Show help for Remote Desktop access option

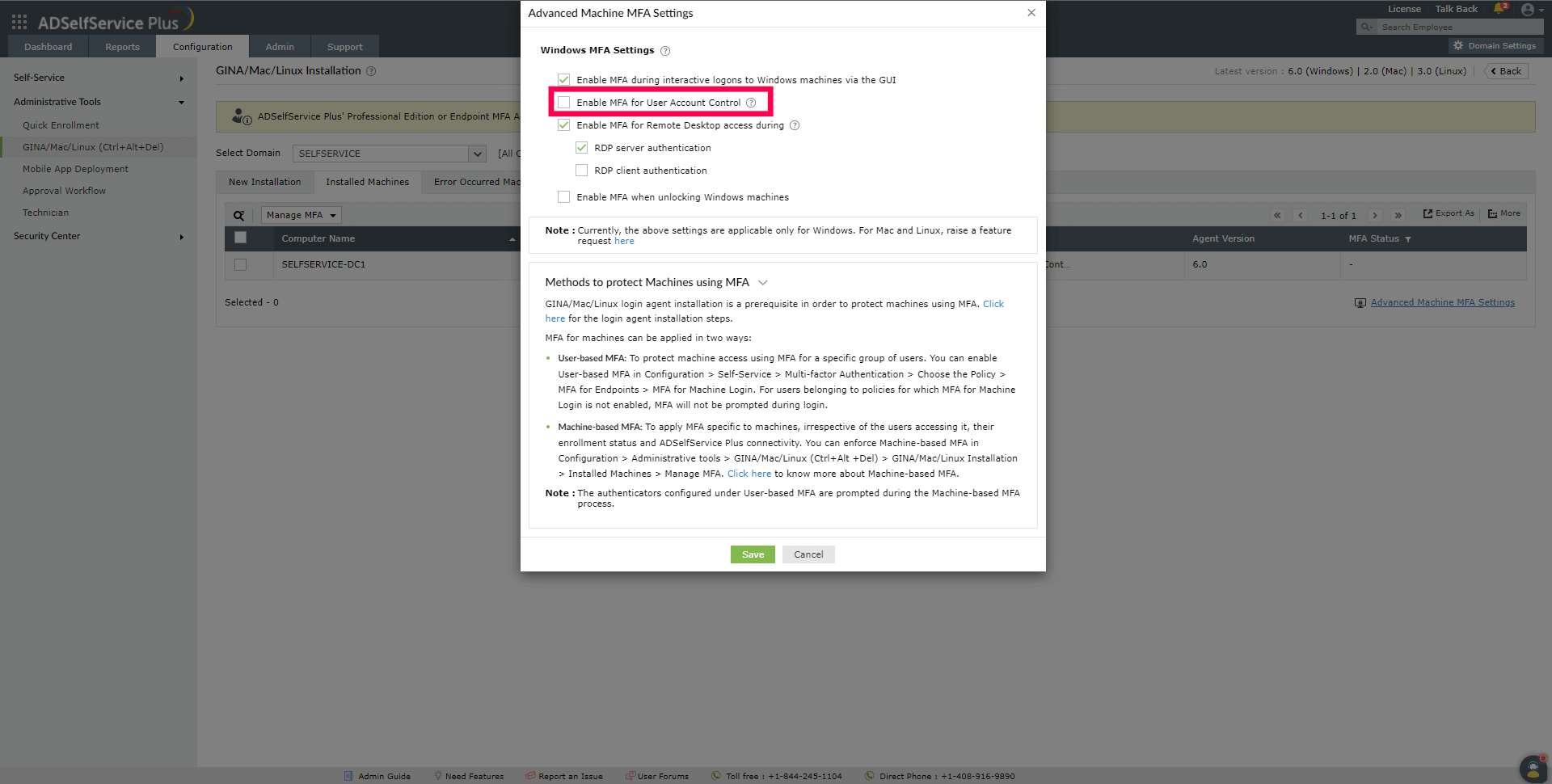tap(795, 125)
